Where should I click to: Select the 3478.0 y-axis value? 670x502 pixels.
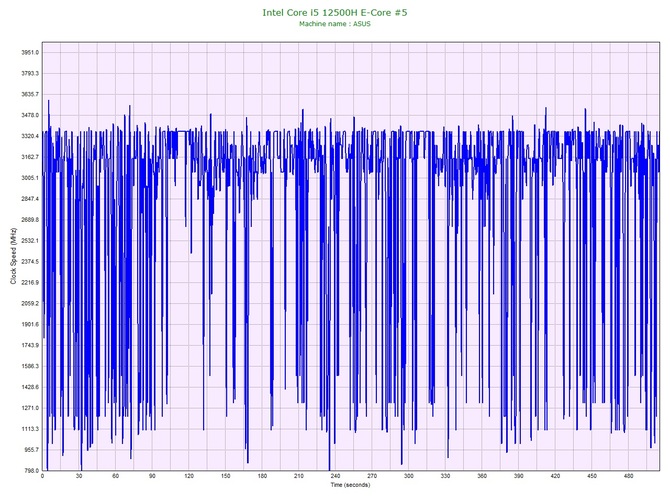pos(30,115)
